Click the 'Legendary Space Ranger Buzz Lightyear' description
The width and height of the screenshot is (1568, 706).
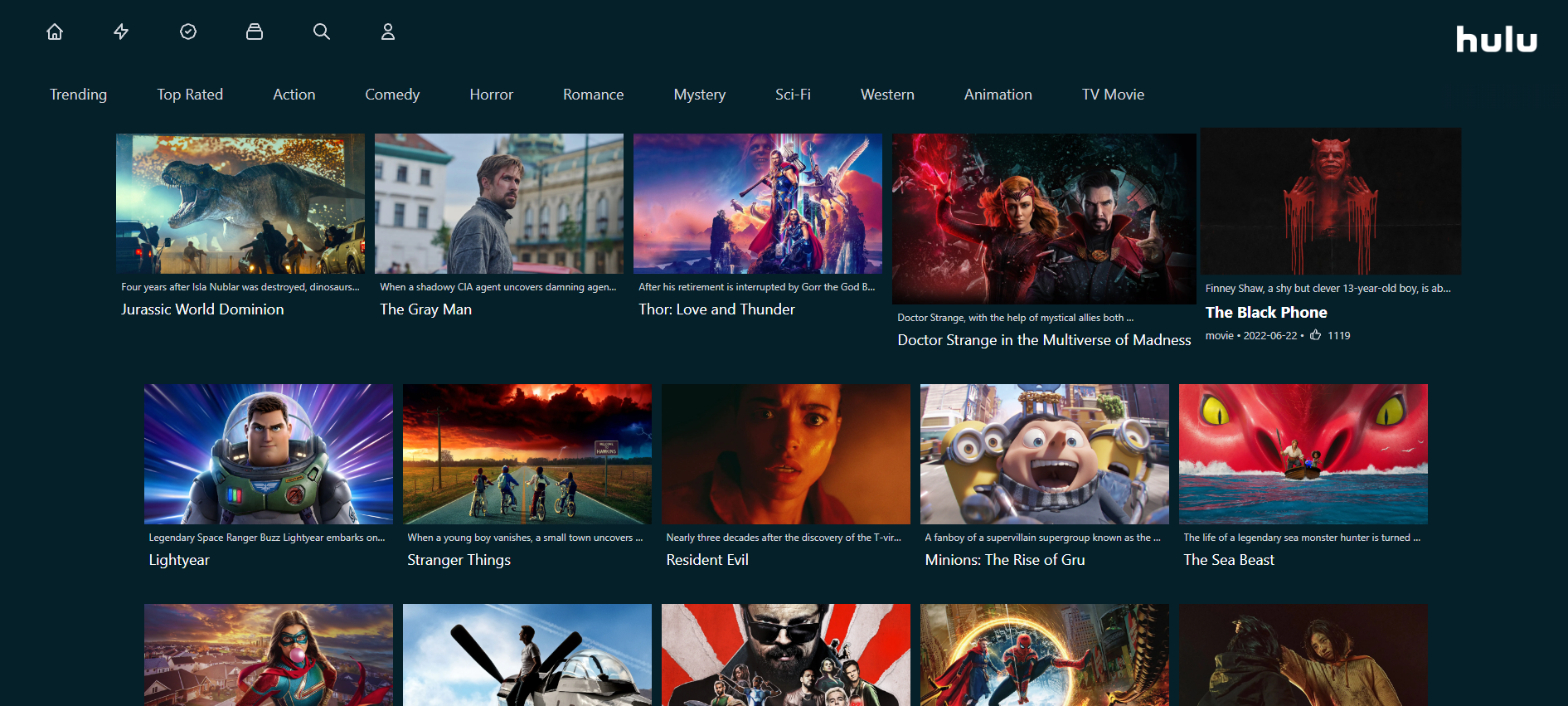click(267, 538)
